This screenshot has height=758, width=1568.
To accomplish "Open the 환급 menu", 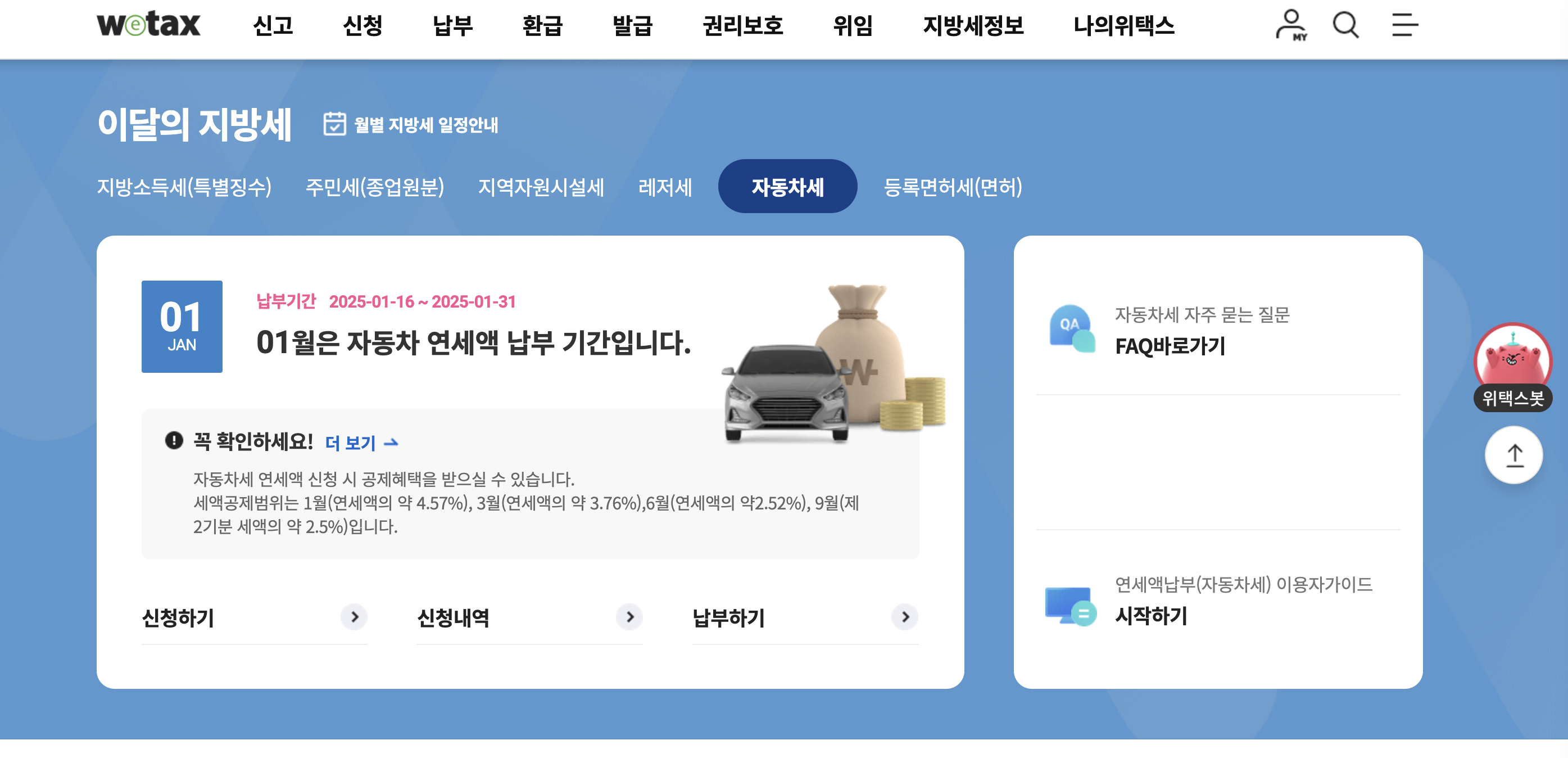I will coord(542,25).
